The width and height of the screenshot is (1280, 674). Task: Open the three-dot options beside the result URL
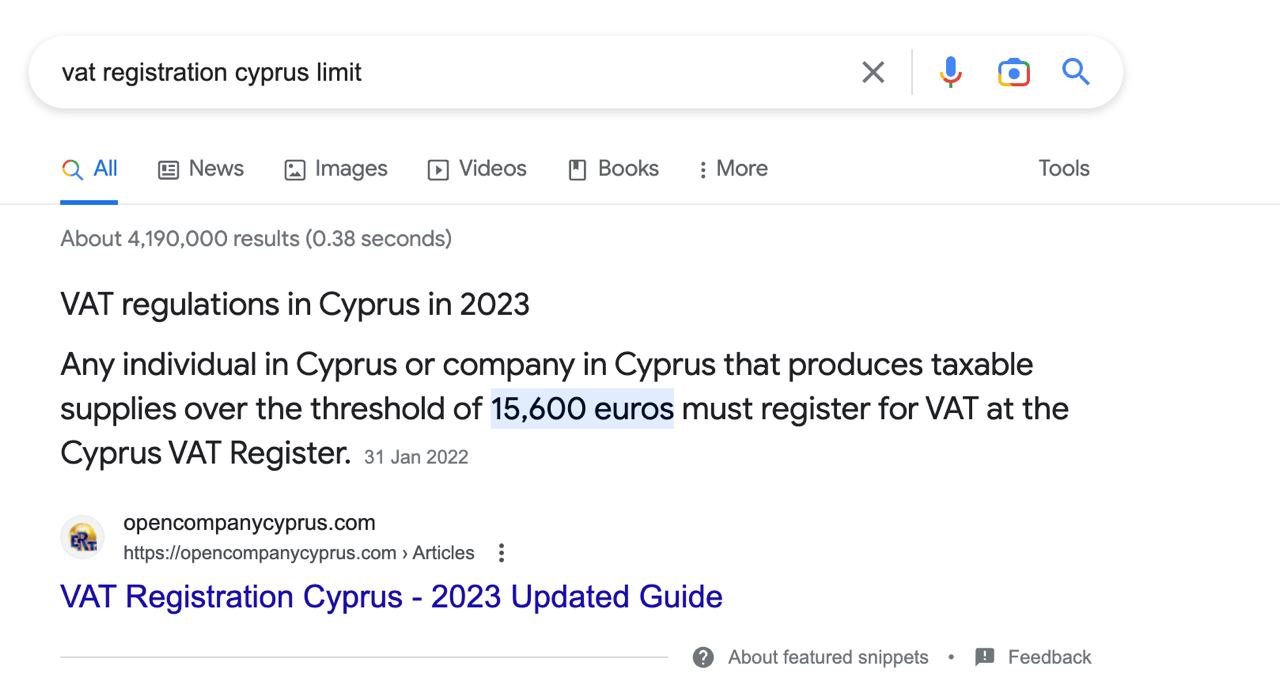point(501,553)
